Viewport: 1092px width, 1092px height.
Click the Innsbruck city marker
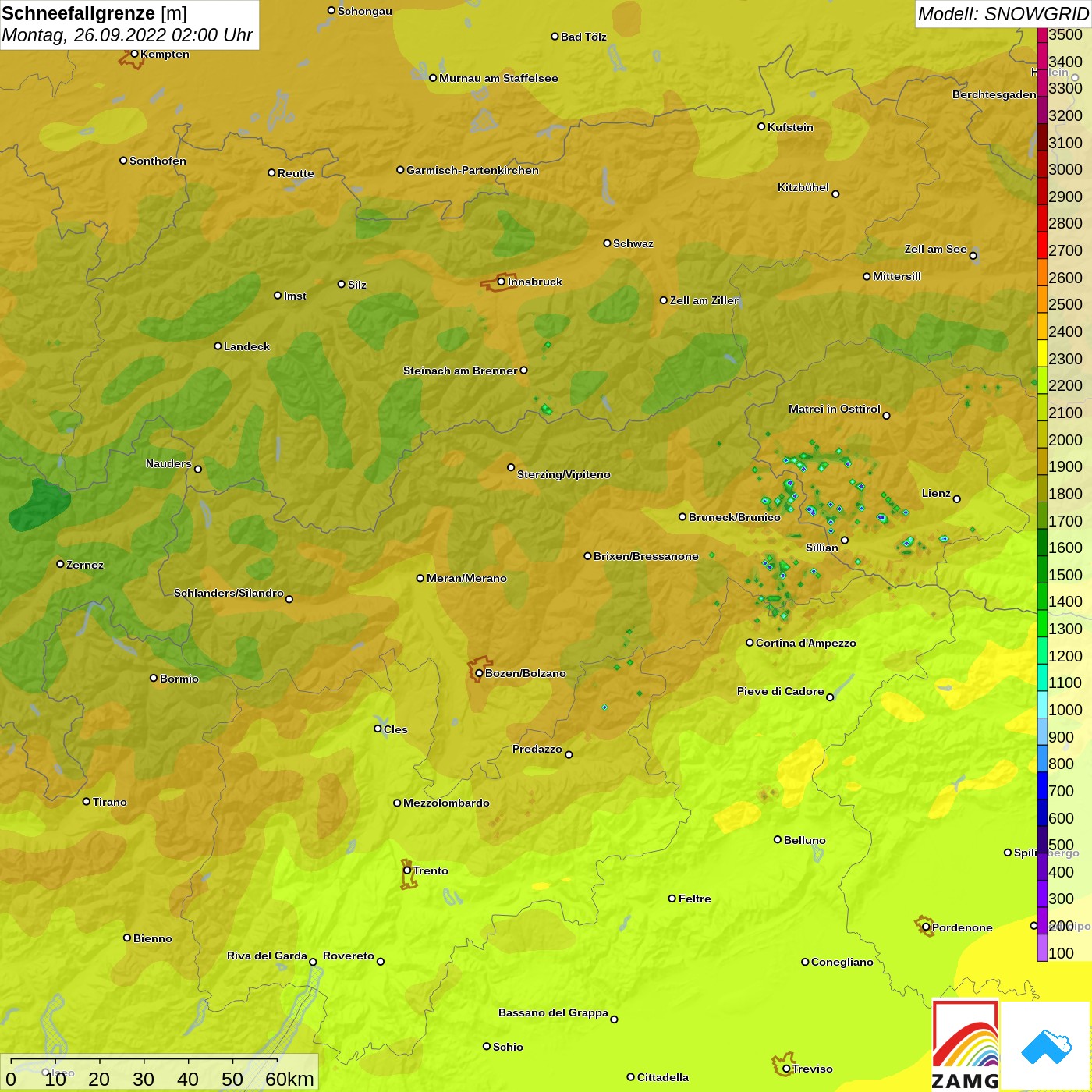(x=502, y=282)
